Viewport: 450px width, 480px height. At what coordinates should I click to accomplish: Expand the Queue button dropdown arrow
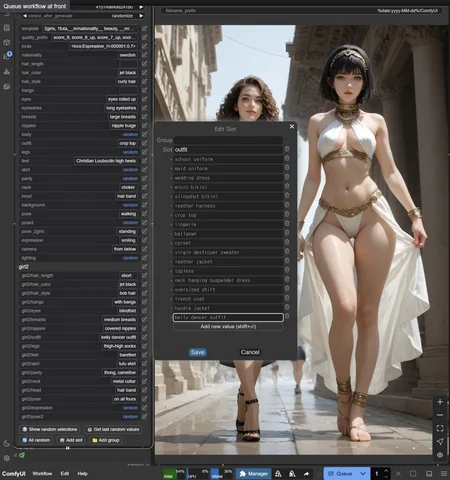(x=363, y=474)
